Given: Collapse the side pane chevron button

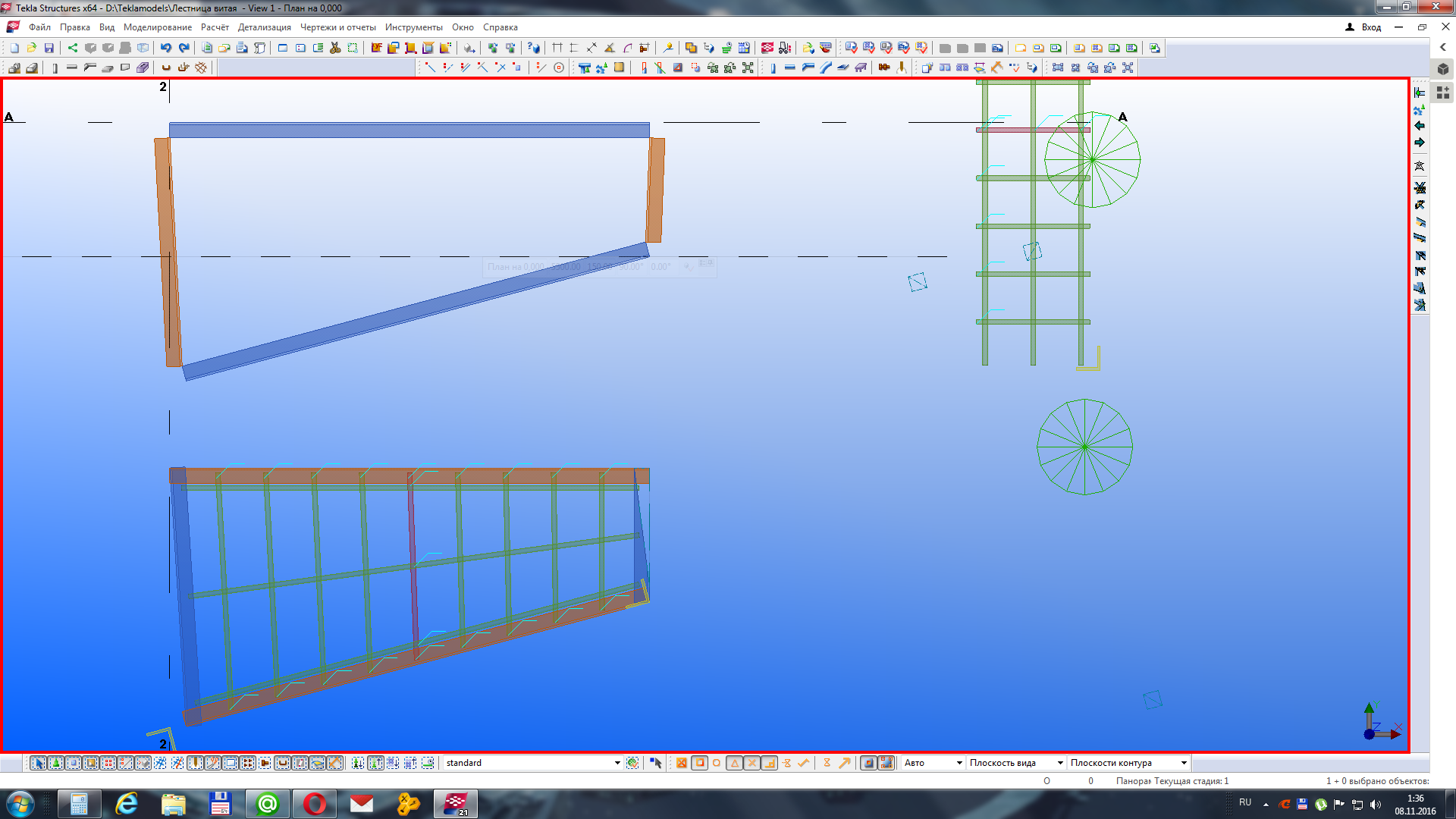Looking at the screenshot, I should pyautogui.click(x=1443, y=47).
